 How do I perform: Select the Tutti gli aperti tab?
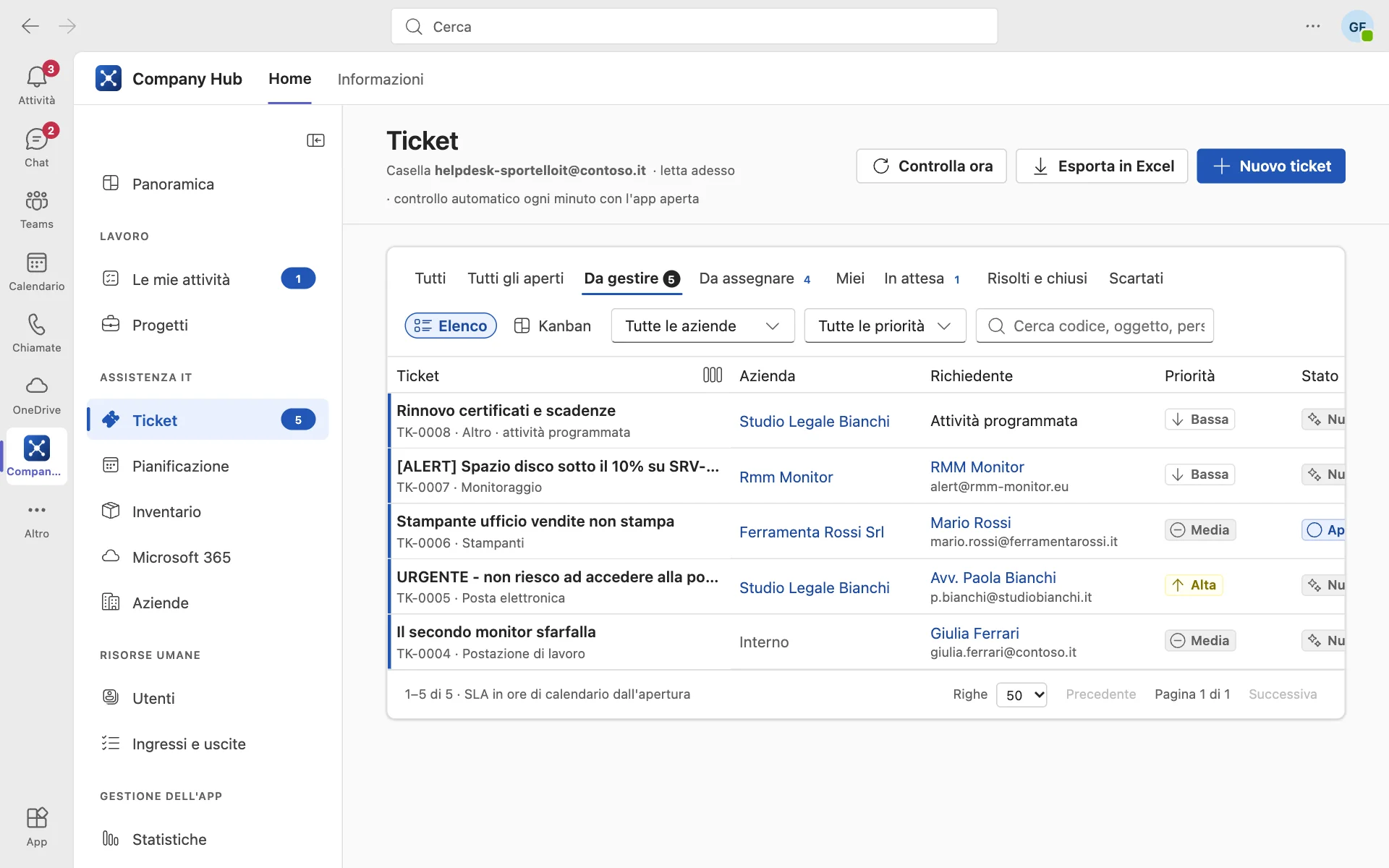[515, 278]
